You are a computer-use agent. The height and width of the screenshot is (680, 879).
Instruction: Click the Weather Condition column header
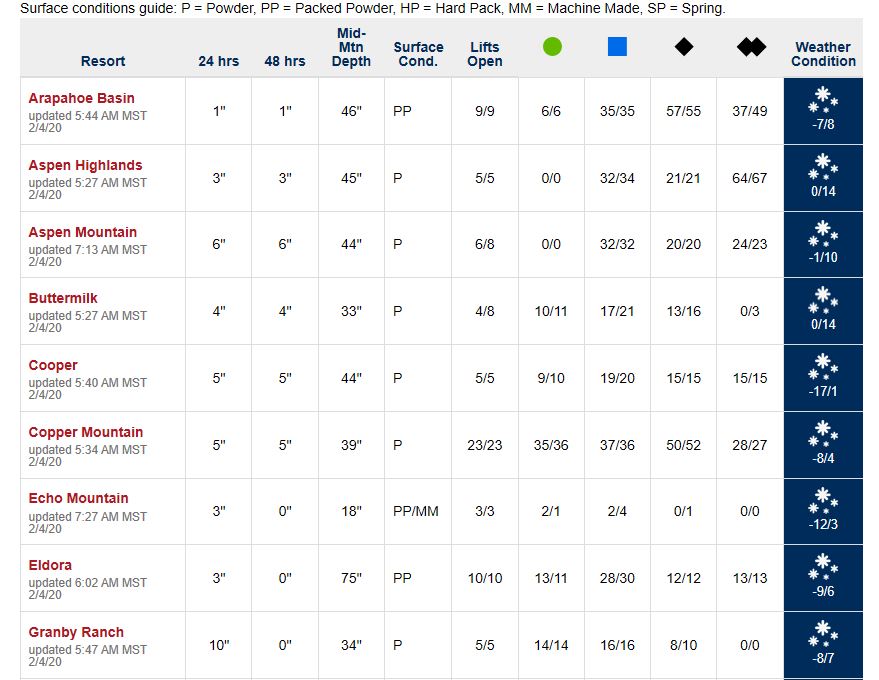click(823, 54)
